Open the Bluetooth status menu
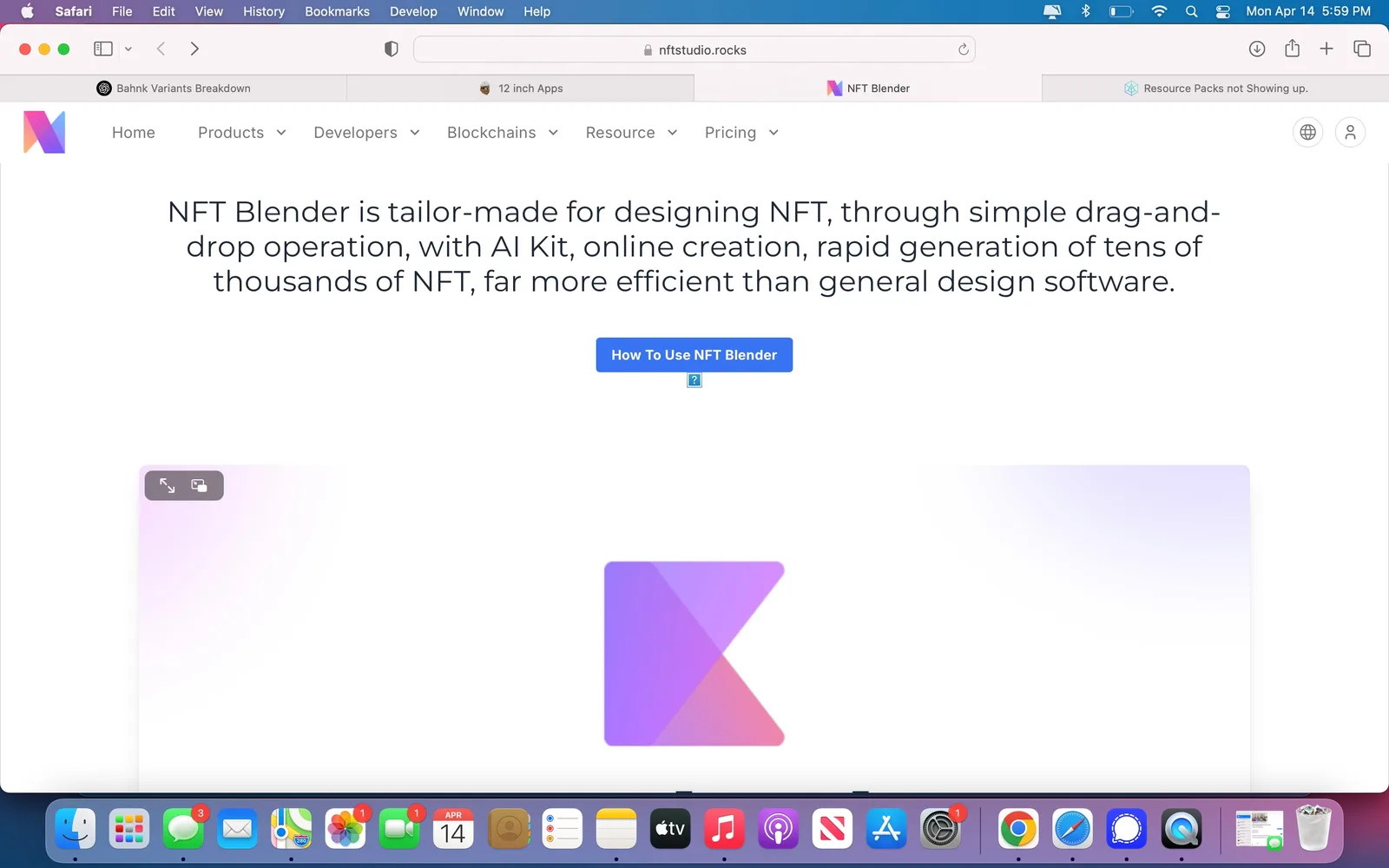This screenshot has height=868, width=1389. (1085, 11)
